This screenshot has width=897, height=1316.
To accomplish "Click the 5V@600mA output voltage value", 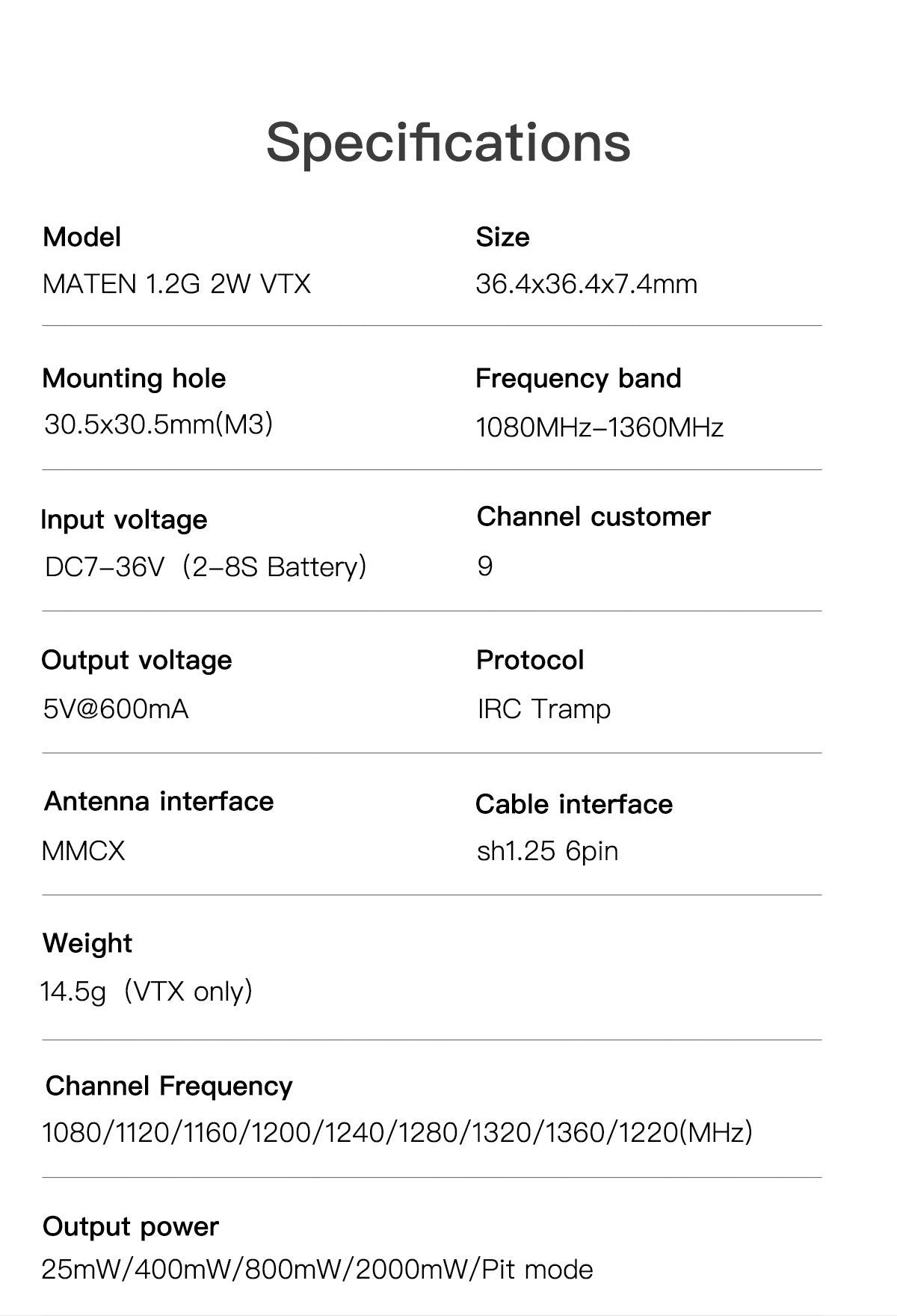I will [x=116, y=708].
